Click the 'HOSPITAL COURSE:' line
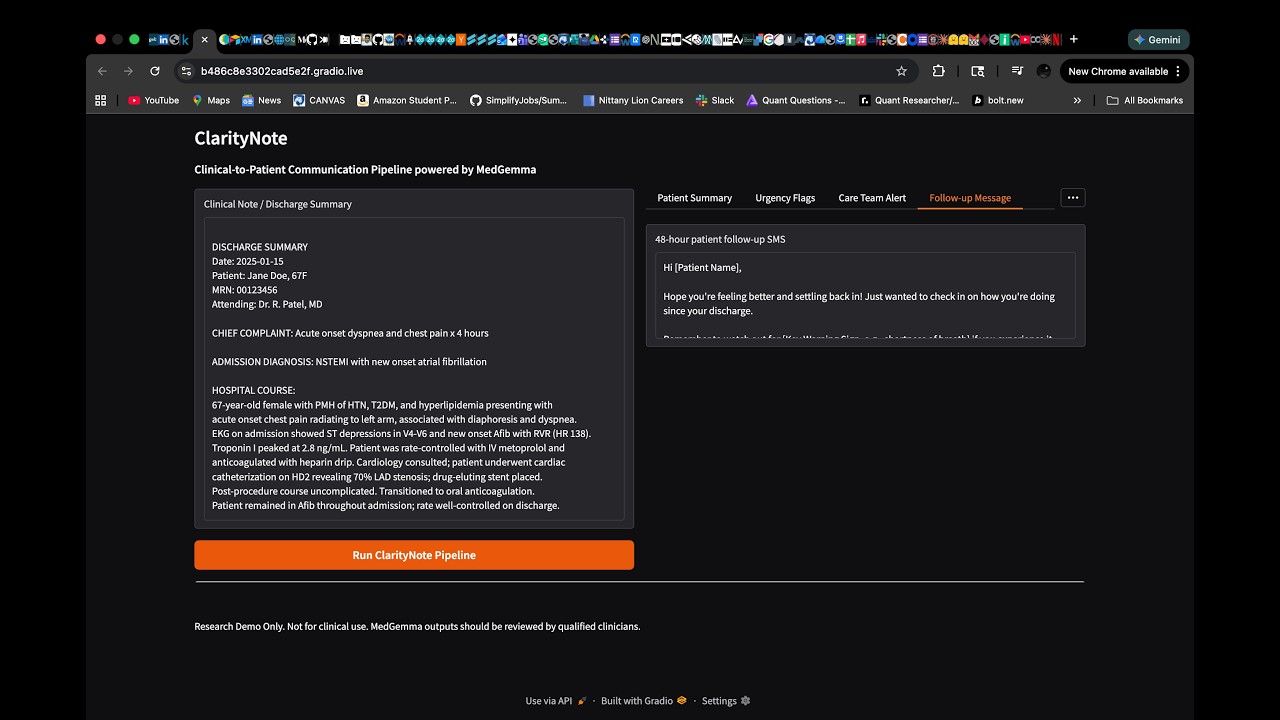1280x720 pixels. (x=254, y=390)
